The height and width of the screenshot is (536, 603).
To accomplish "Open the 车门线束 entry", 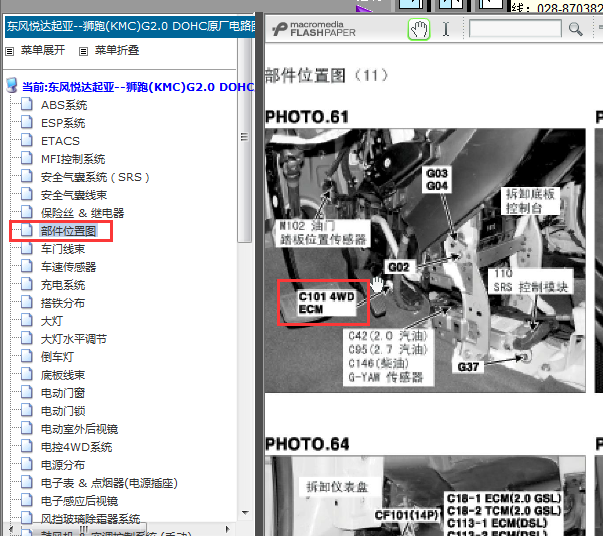I will click(x=63, y=249).
